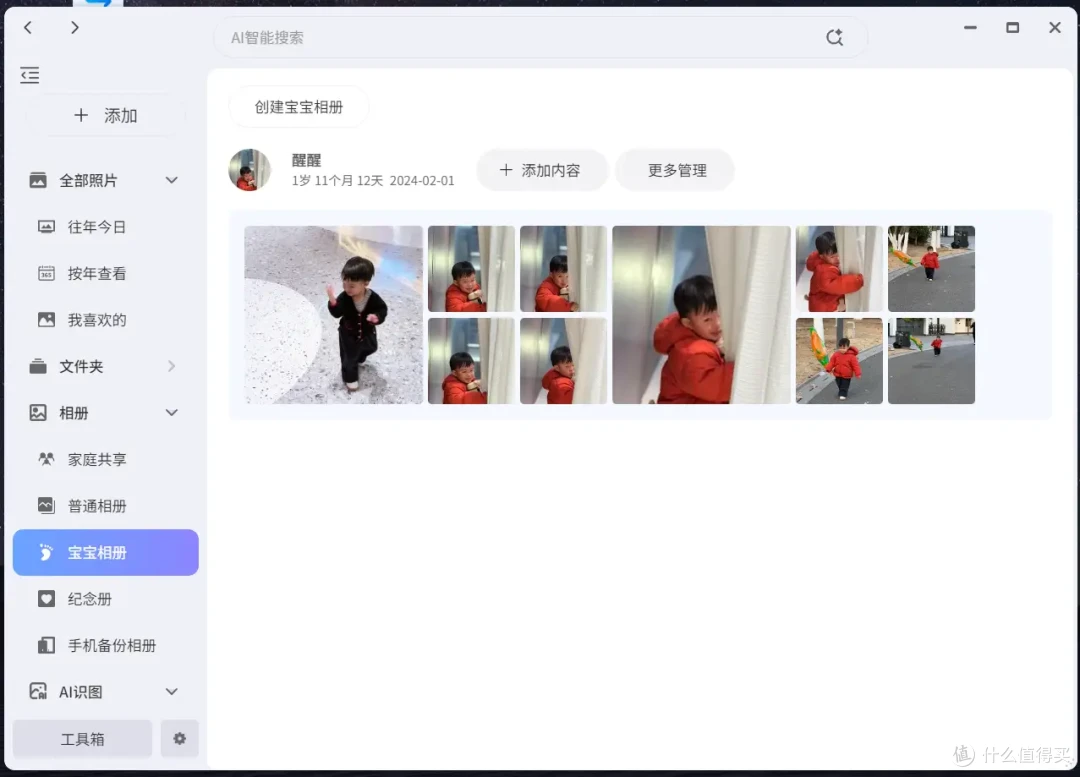Viewport: 1080px width, 777px height.
Task: Click the 宝宝相册 footprint icon
Action: (x=45, y=552)
